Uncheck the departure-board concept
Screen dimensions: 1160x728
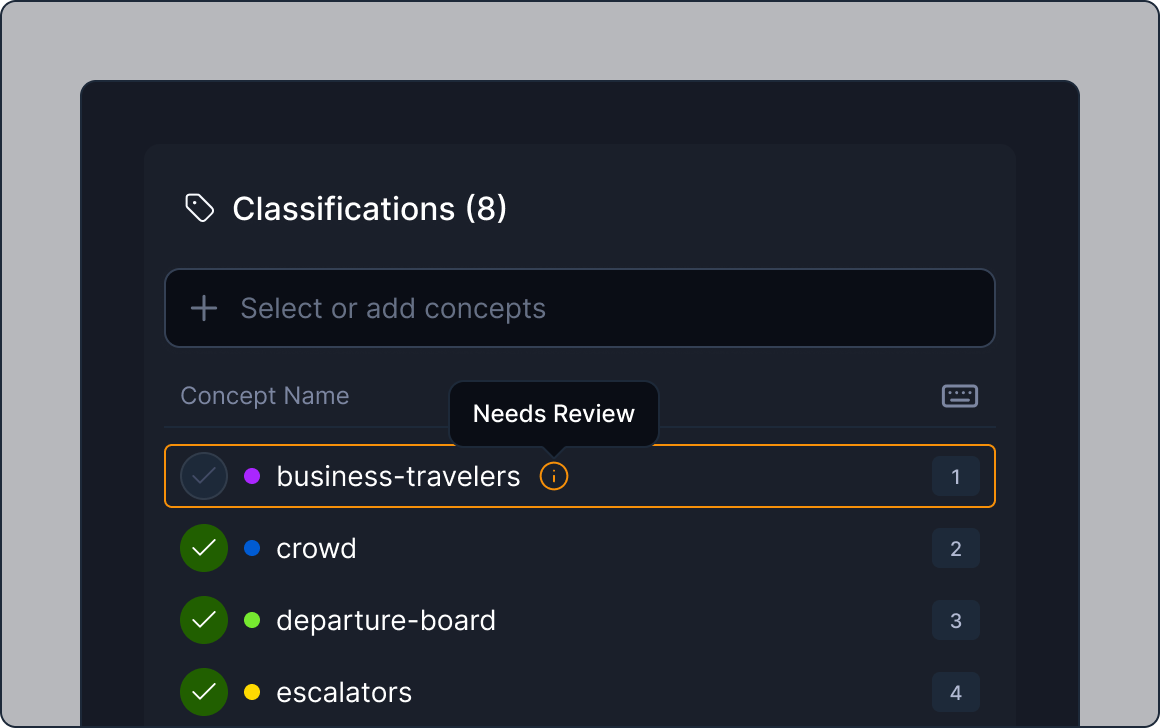pyautogui.click(x=204, y=620)
